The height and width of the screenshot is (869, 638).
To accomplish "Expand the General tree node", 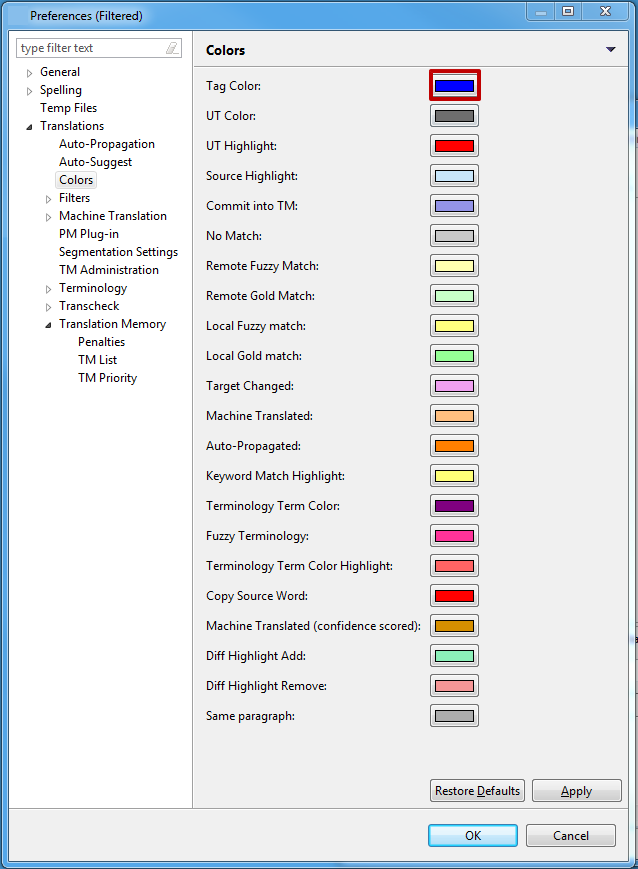I will coord(30,73).
